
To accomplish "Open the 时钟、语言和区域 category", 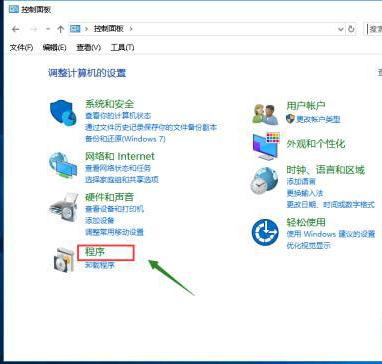I will 326,170.
